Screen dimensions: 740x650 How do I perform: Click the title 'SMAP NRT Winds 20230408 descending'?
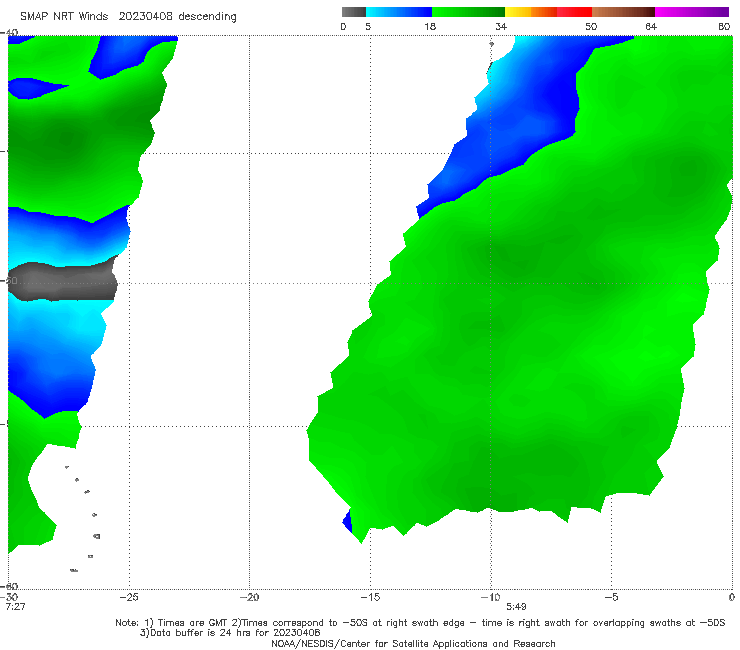click(x=128, y=17)
